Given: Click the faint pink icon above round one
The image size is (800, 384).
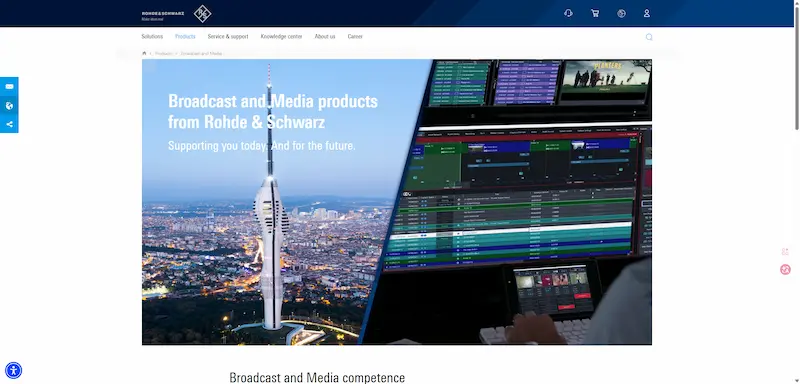Looking at the screenshot, I should pyautogui.click(x=785, y=251).
